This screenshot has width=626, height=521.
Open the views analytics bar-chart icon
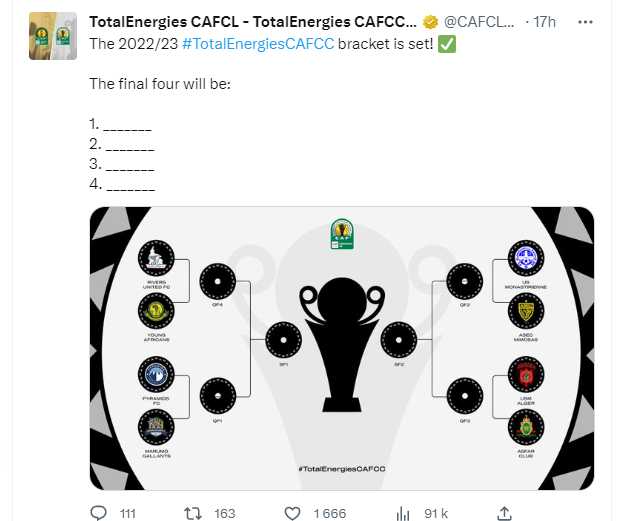coord(402,513)
